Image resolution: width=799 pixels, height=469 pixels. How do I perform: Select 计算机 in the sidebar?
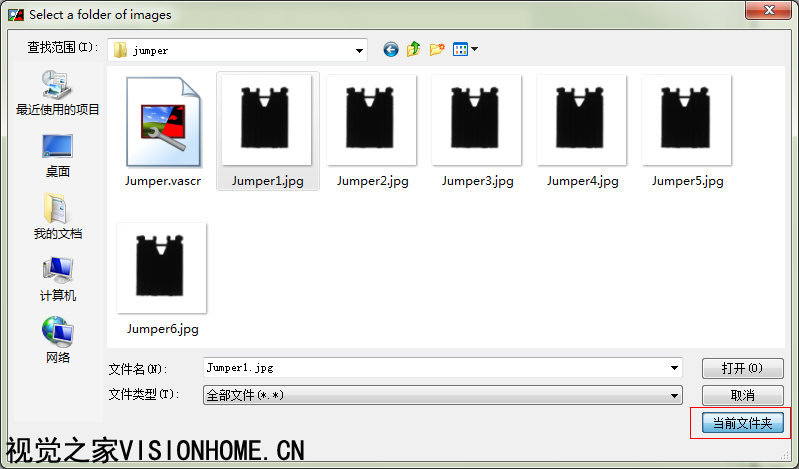coord(58,278)
